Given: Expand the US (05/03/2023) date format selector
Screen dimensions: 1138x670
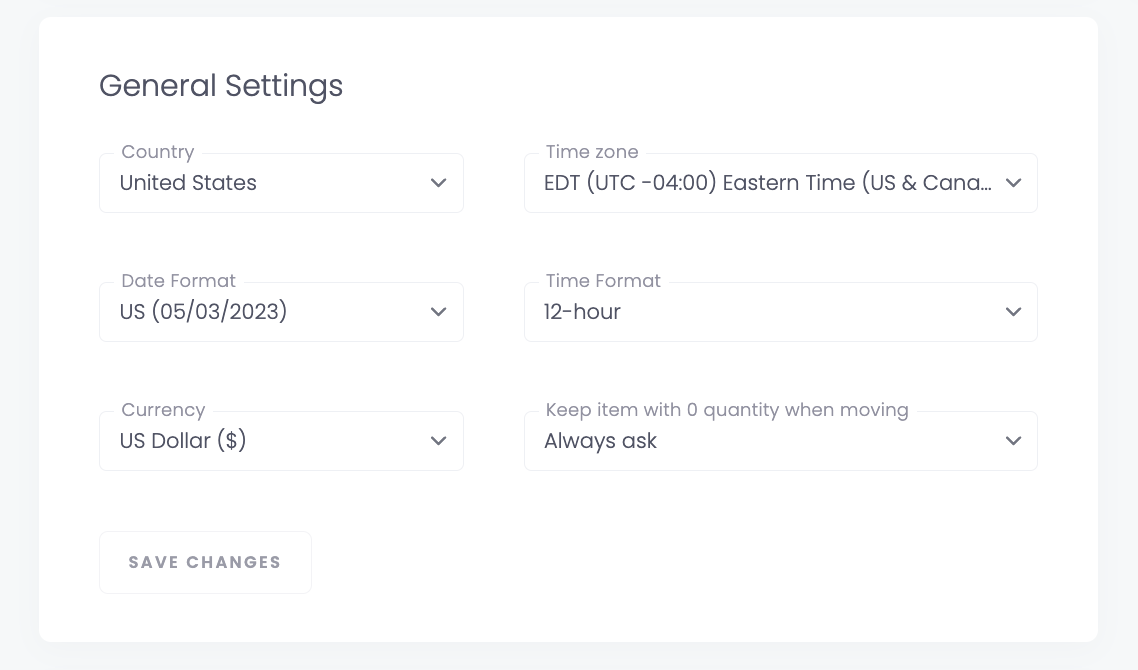Looking at the screenshot, I should coord(282,312).
